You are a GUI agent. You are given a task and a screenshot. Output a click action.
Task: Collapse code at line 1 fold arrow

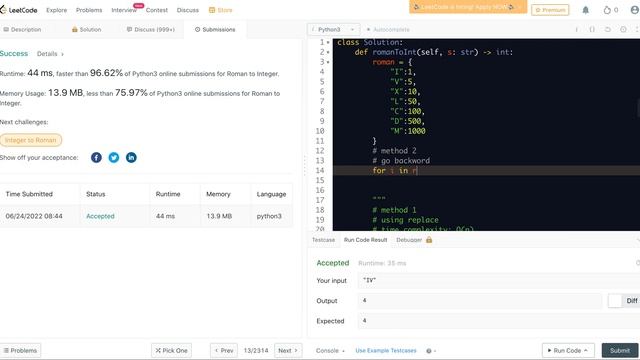[328, 42]
